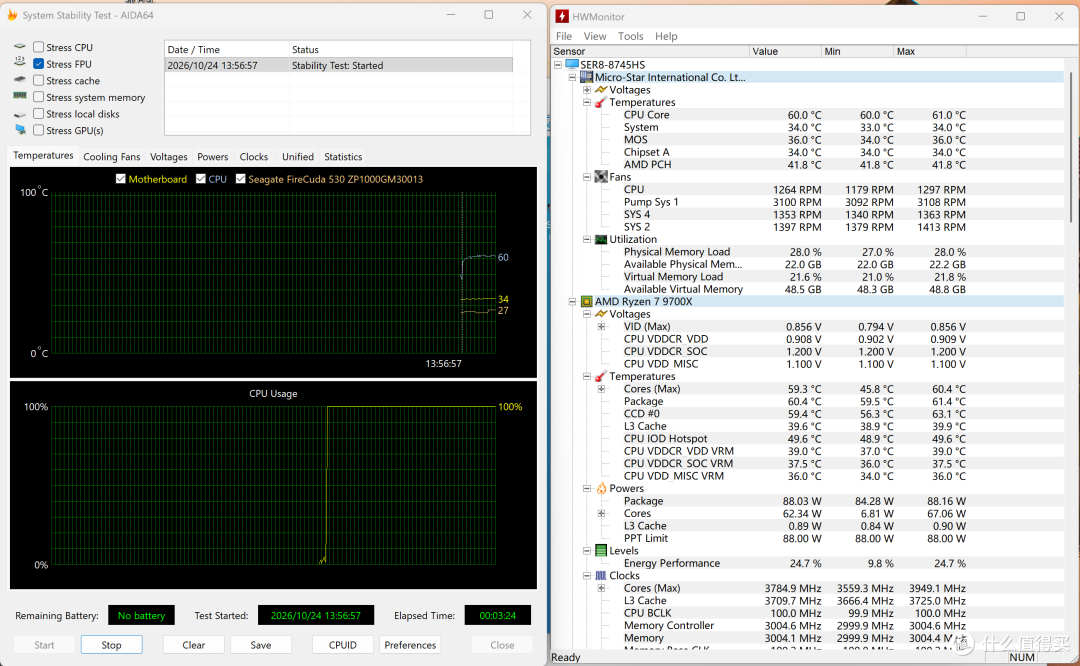The image size is (1080, 666).
Task: Check the Stress local disks option
Action: [x=39, y=114]
